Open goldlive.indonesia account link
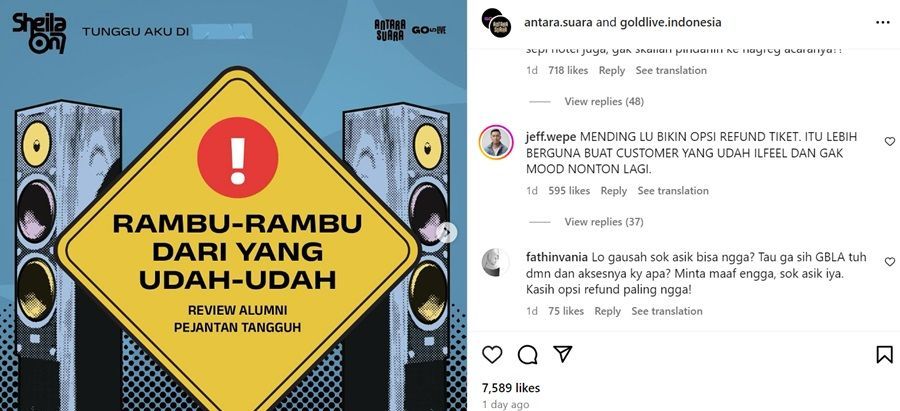This screenshot has width=900, height=411. pyautogui.click(x=670, y=22)
